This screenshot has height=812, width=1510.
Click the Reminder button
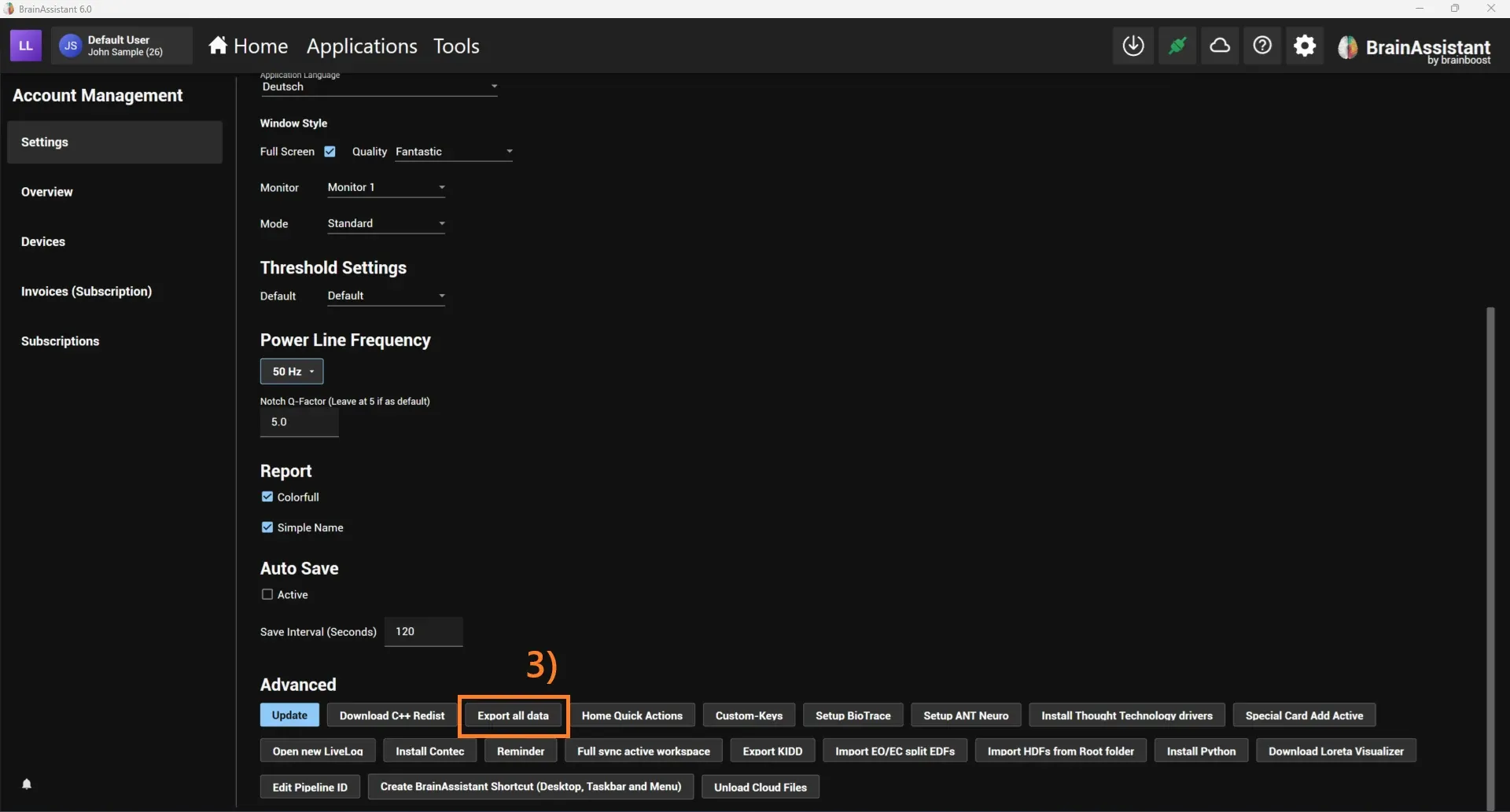[x=521, y=751]
